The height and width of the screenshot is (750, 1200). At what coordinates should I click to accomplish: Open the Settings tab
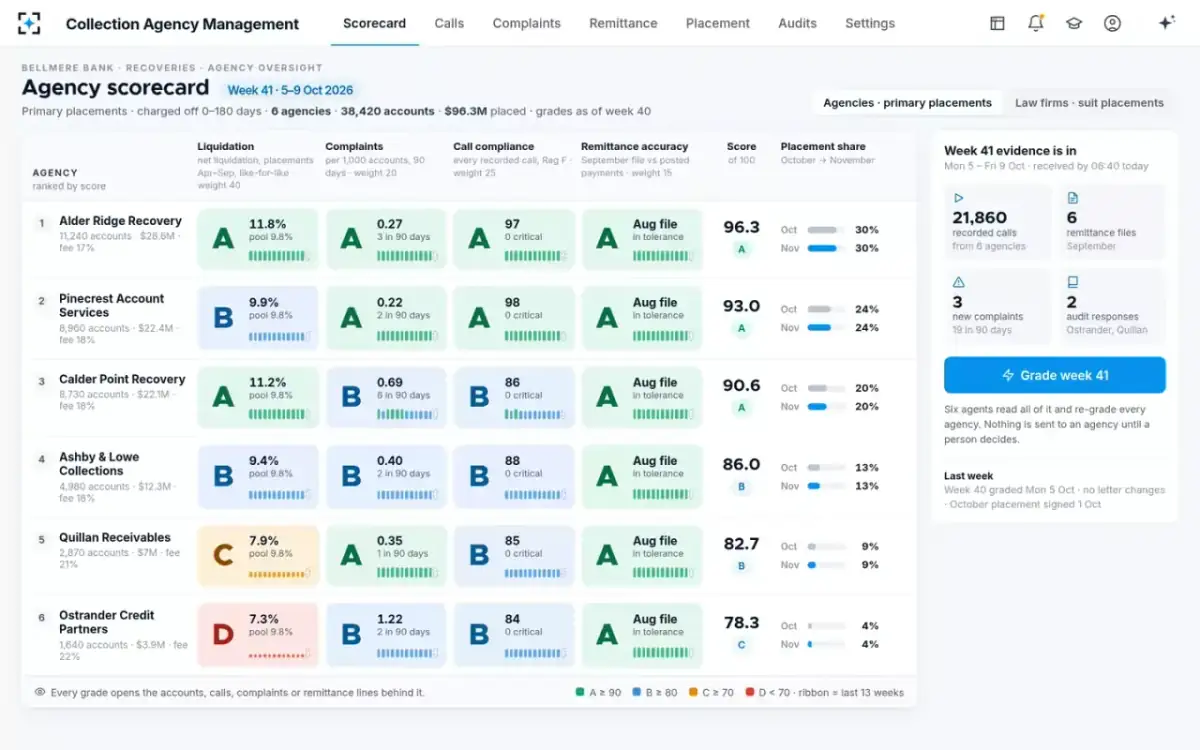point(870,23)
